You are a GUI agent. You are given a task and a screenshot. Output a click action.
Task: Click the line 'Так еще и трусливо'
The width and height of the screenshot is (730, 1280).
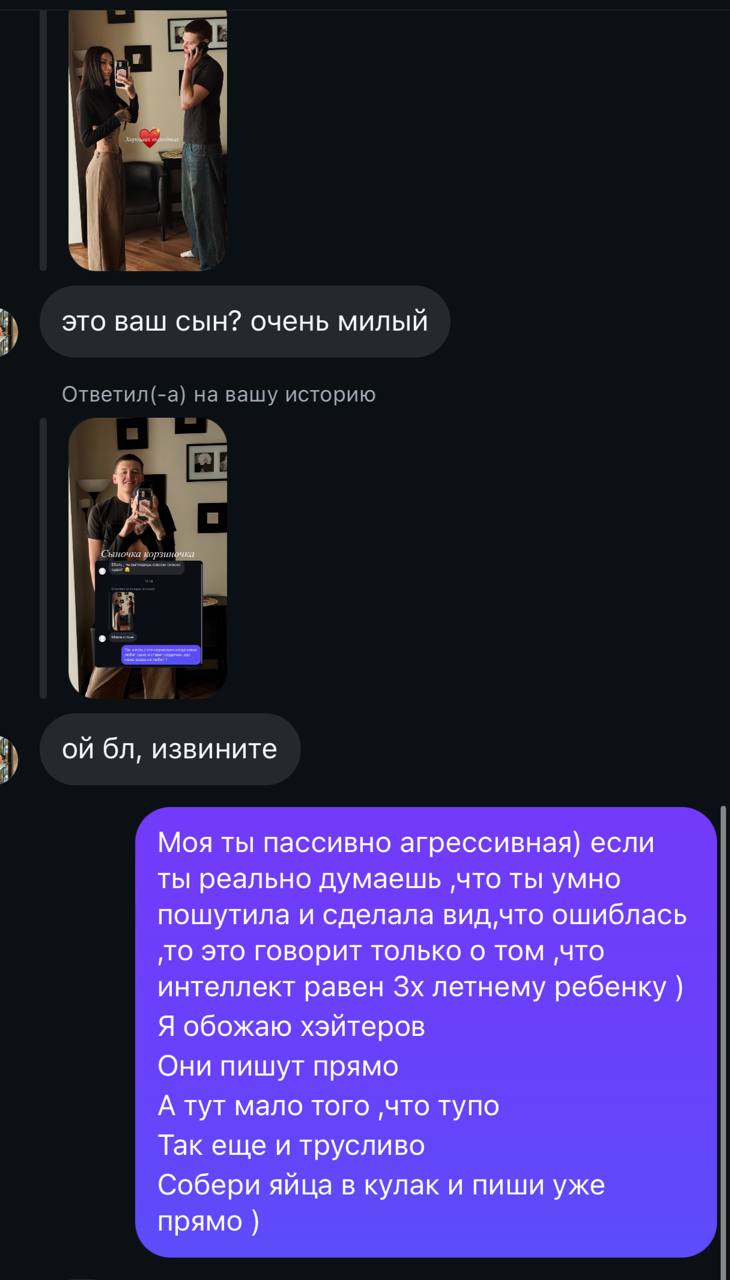pyautogui.click(x=291, y=1145)
